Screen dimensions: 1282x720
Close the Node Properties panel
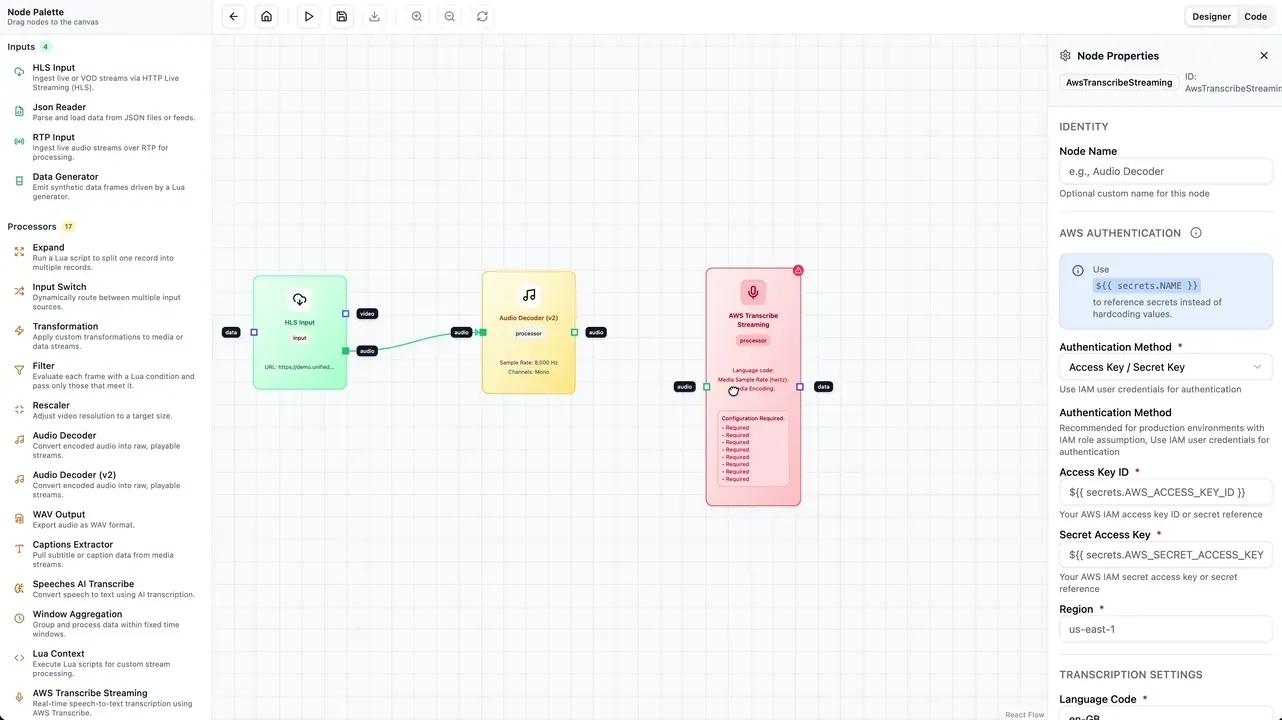[x=1264, y=56]
